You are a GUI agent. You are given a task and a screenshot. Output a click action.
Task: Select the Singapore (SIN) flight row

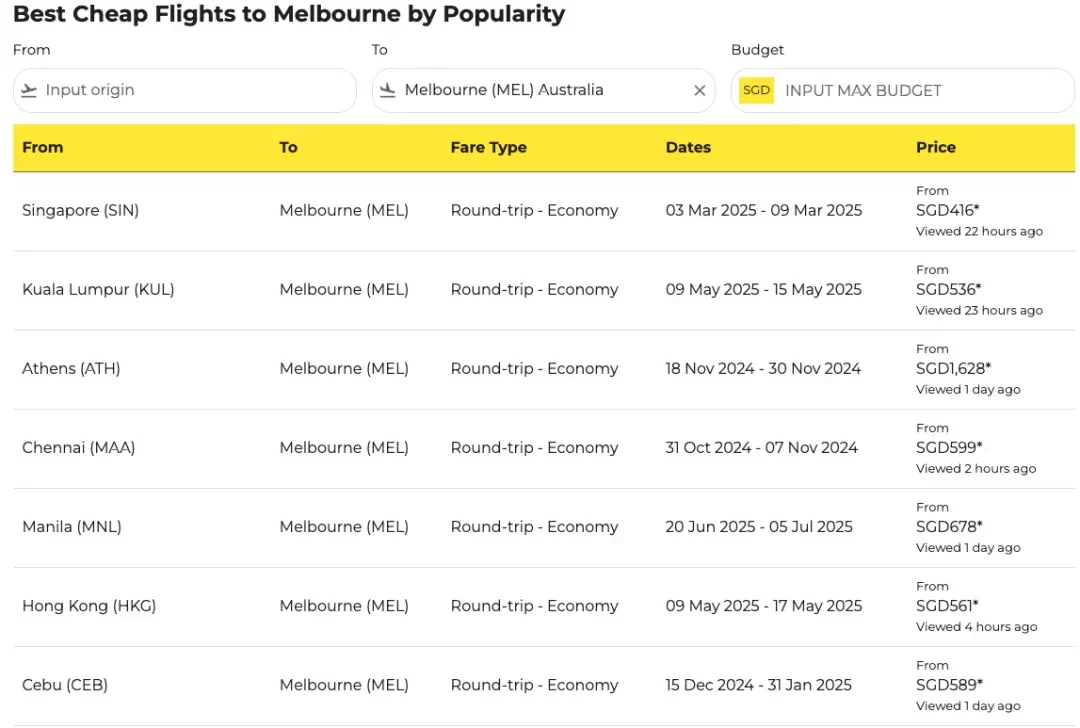coord(543,211)
